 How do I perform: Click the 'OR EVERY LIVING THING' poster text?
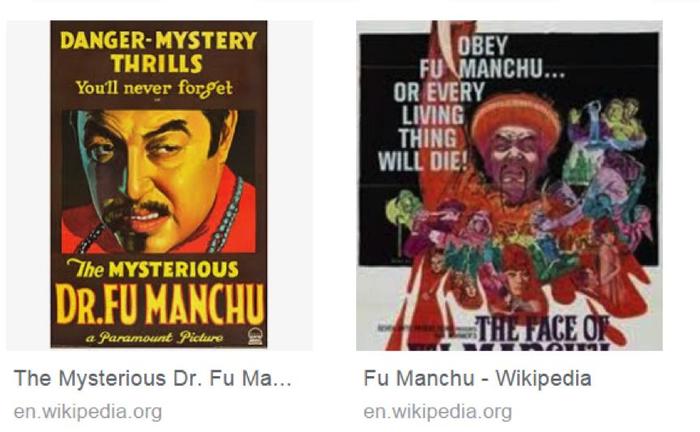(x=433, y=115)
